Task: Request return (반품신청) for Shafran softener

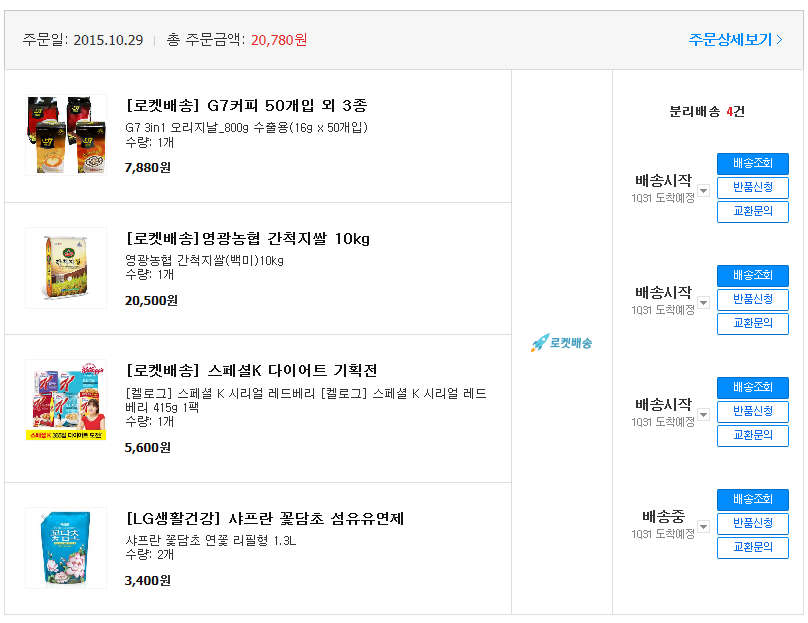Action: [752, 524]
